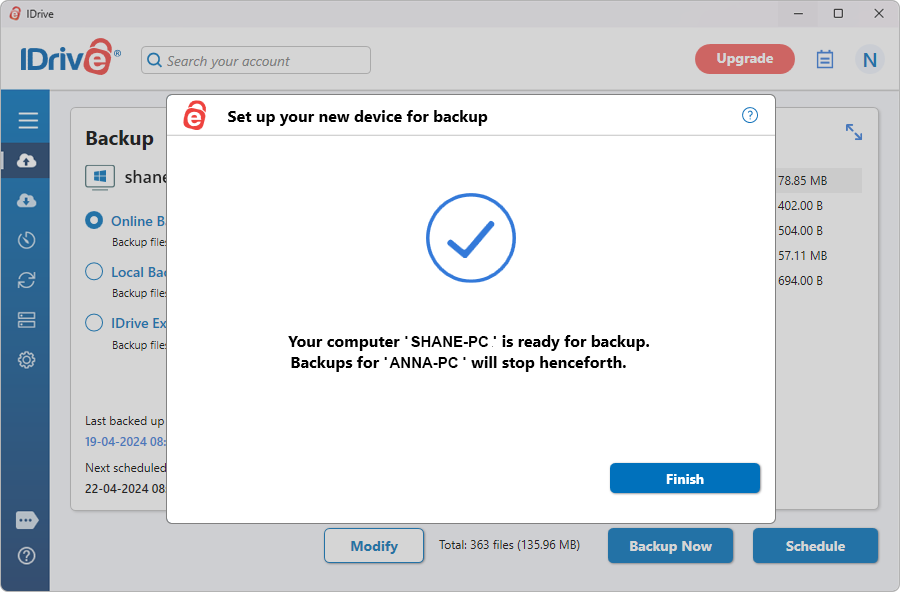The image size is (900, 592).
Task: Select the Online Backup radio button
Action: click(x=94, y=221)
